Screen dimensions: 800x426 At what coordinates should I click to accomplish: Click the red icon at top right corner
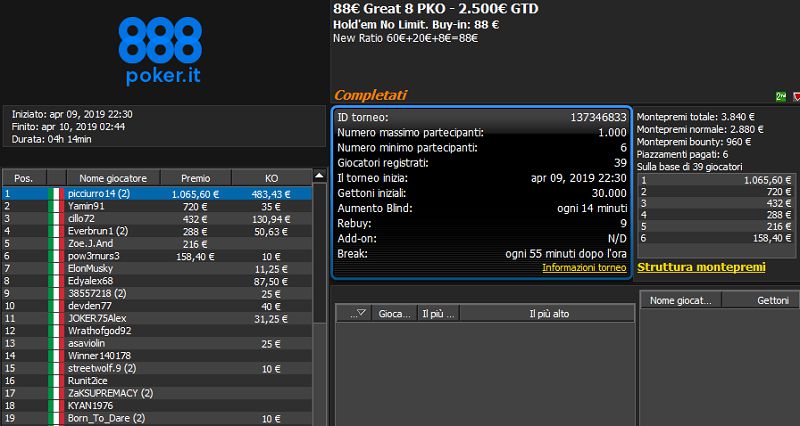coord(795,96)
